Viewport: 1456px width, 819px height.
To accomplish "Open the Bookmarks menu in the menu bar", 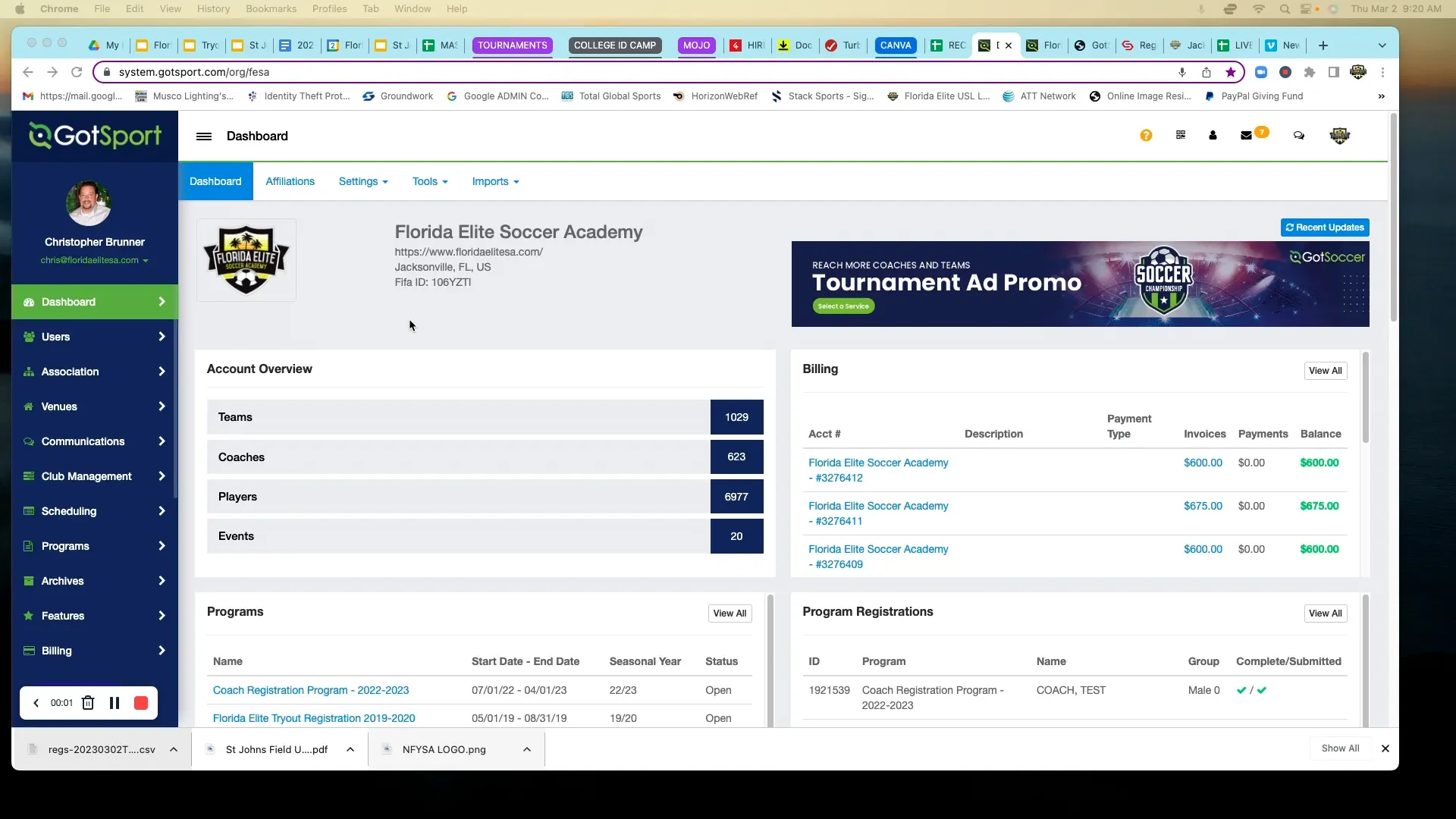I will pos(271,8).
